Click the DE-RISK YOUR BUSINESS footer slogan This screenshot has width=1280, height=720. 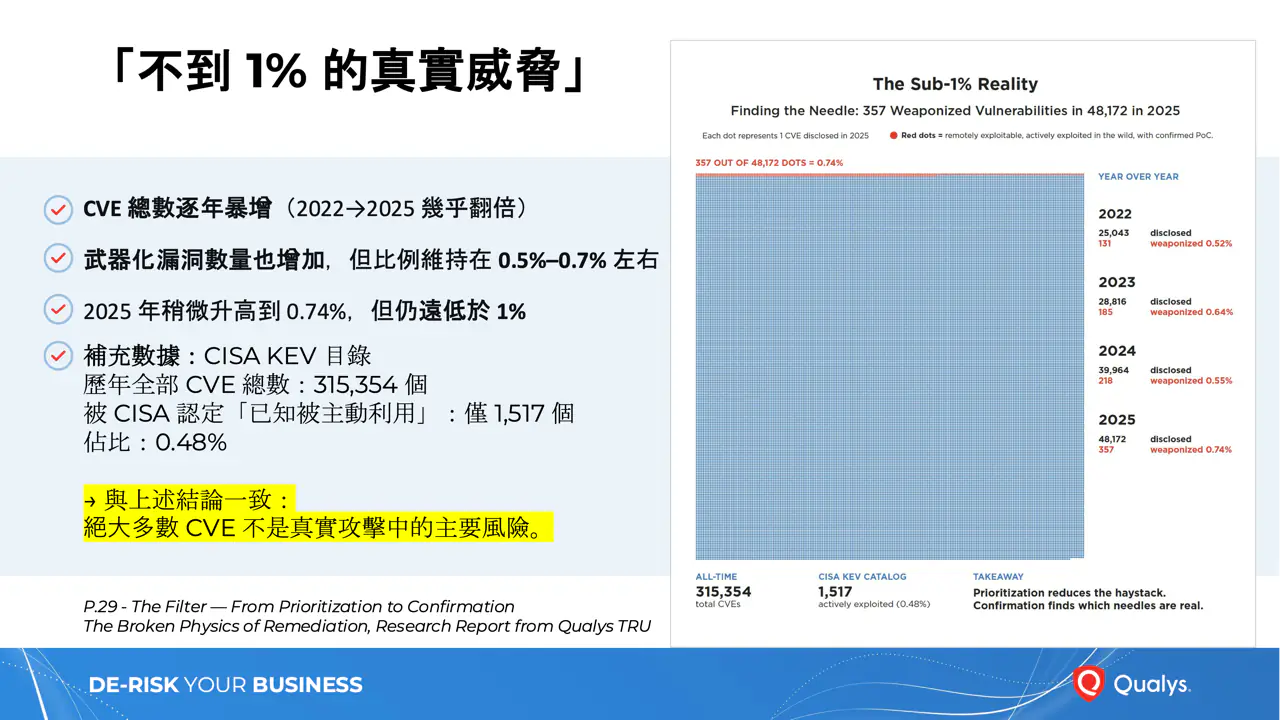point(226,685)
